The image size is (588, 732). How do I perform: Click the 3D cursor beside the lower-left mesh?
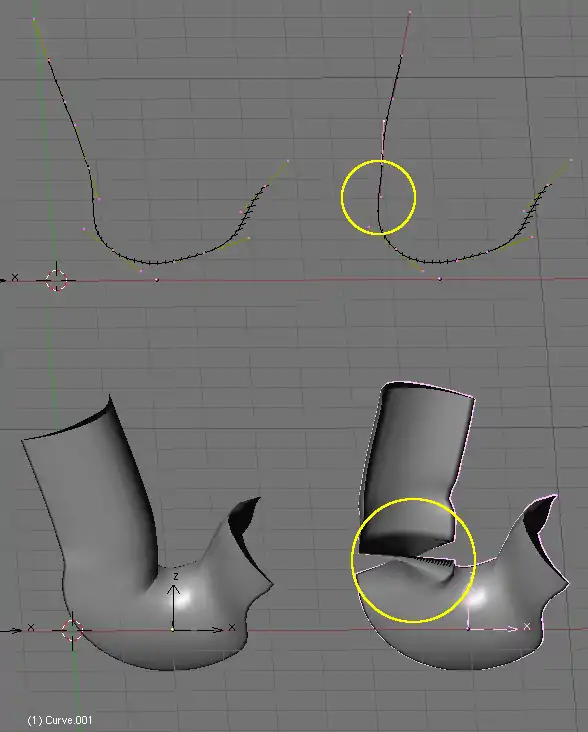[72, 630]
